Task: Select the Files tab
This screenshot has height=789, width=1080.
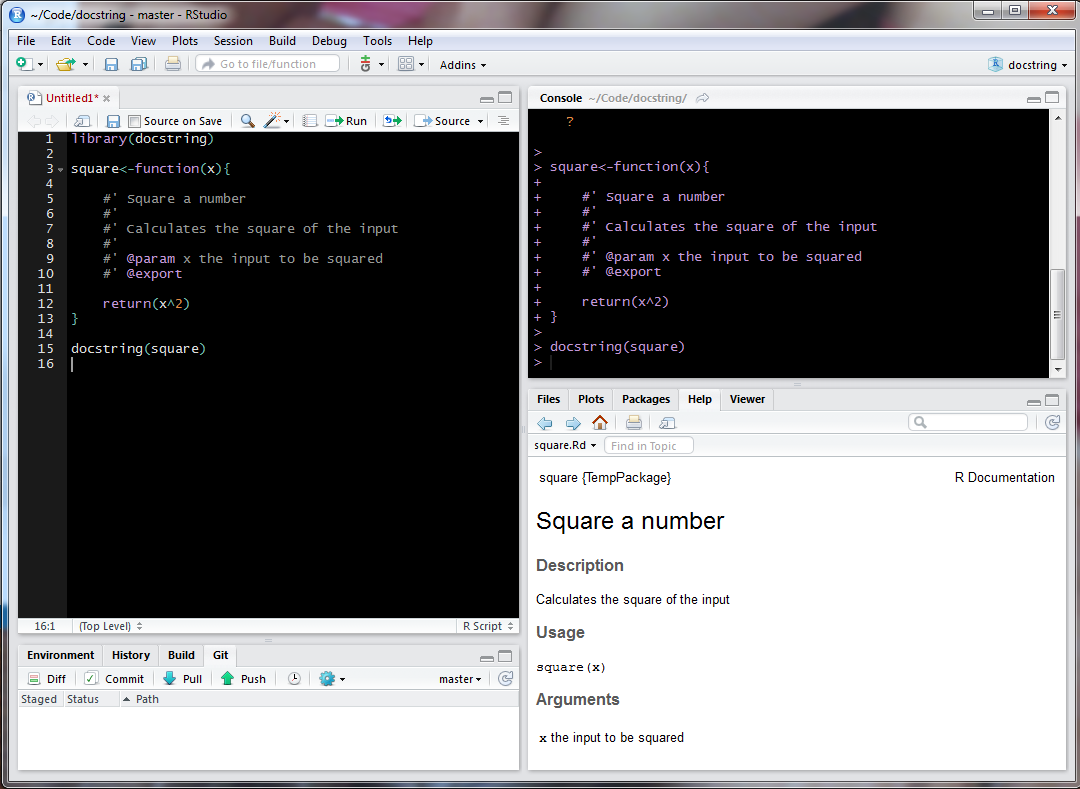Action: point(548,399)
